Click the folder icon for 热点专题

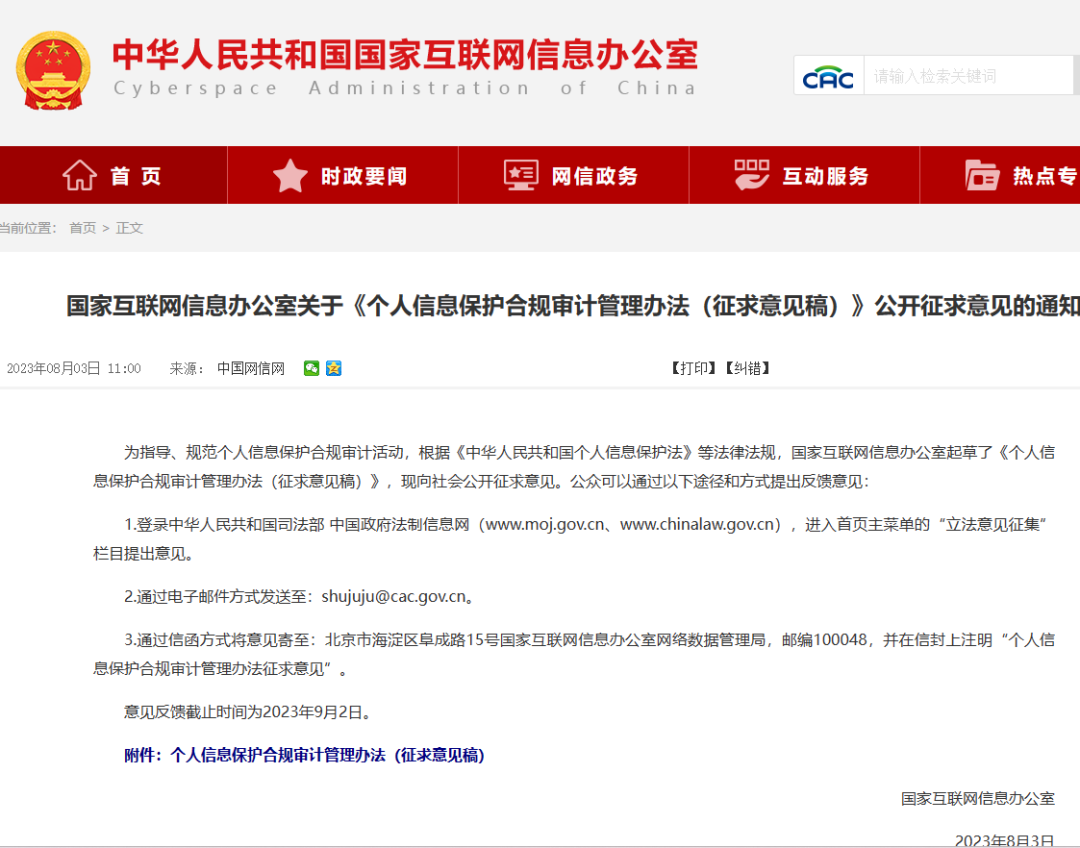982,176
